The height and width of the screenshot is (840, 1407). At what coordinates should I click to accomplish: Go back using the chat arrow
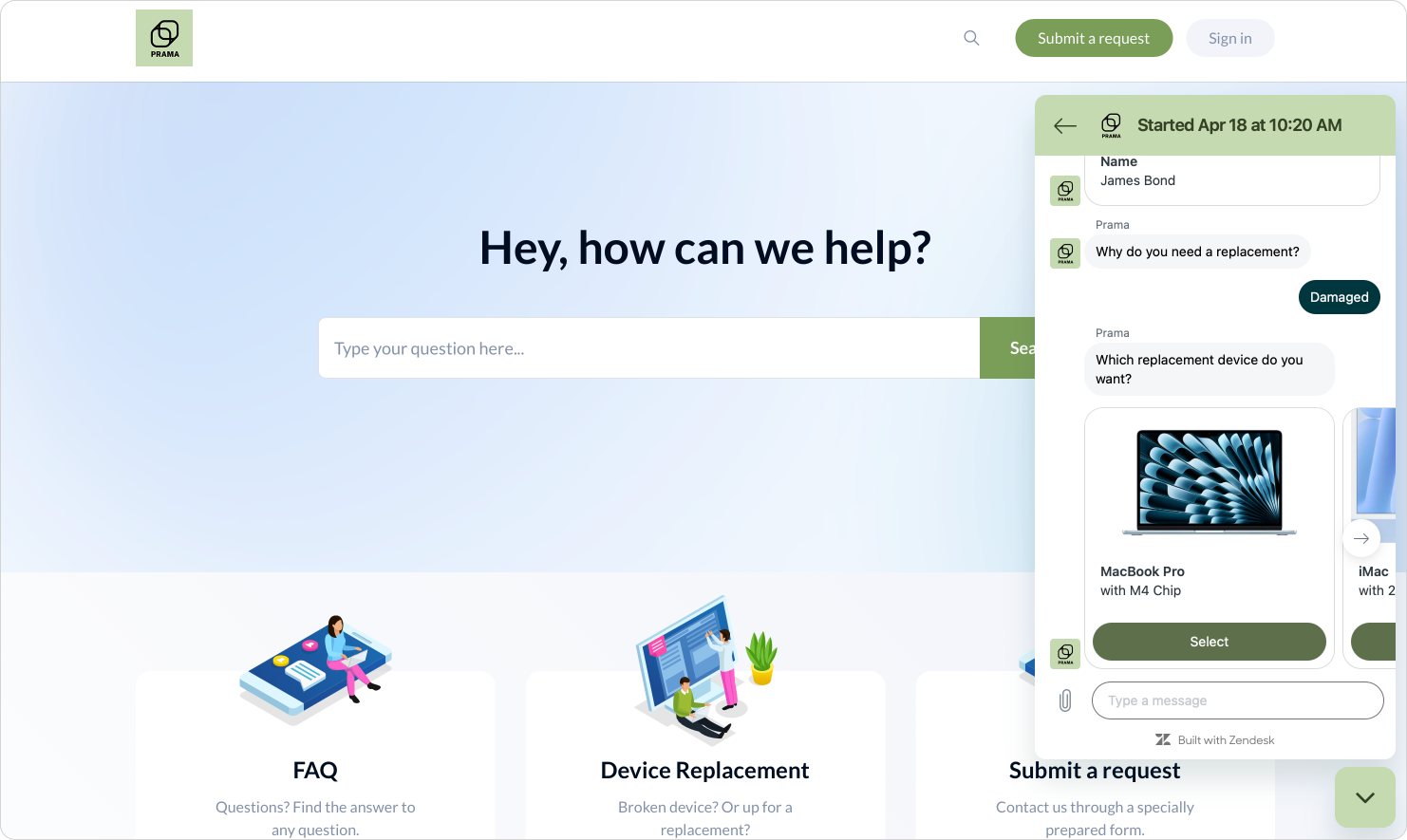coord(1065,125)
